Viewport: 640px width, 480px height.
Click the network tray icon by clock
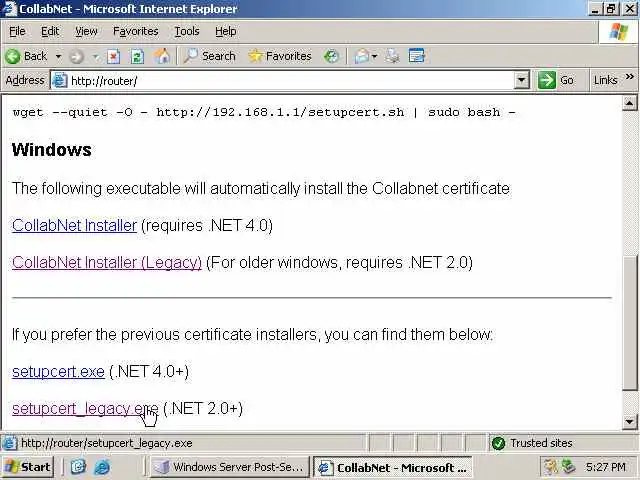[x=568, y=467]
